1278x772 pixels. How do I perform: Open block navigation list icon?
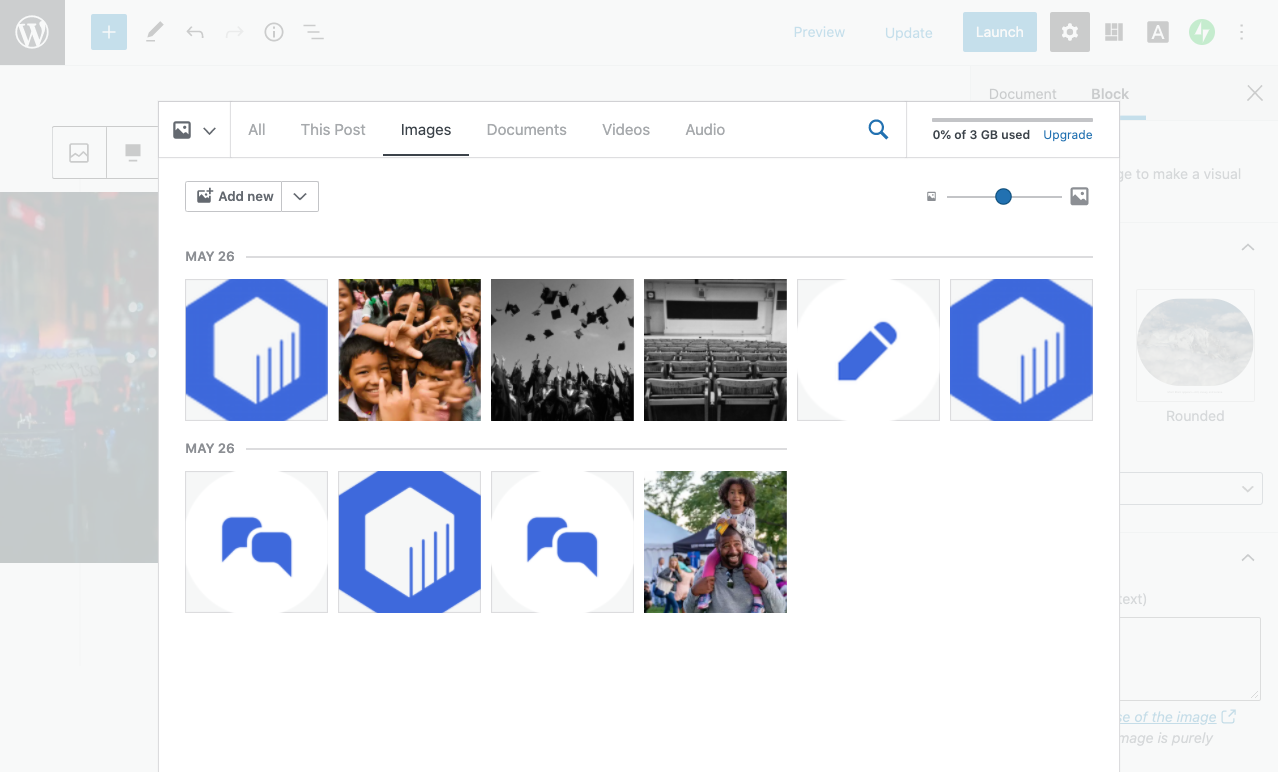tap(314, 32)
